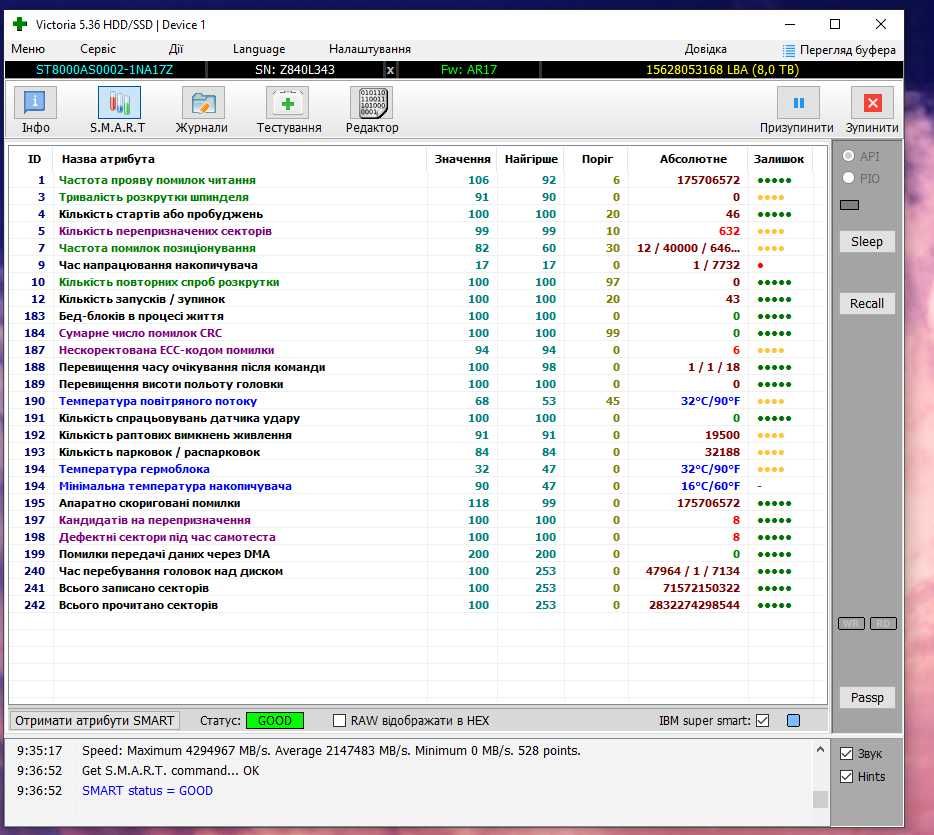
Task: Click the Sleep button
Action: (867, 242)
